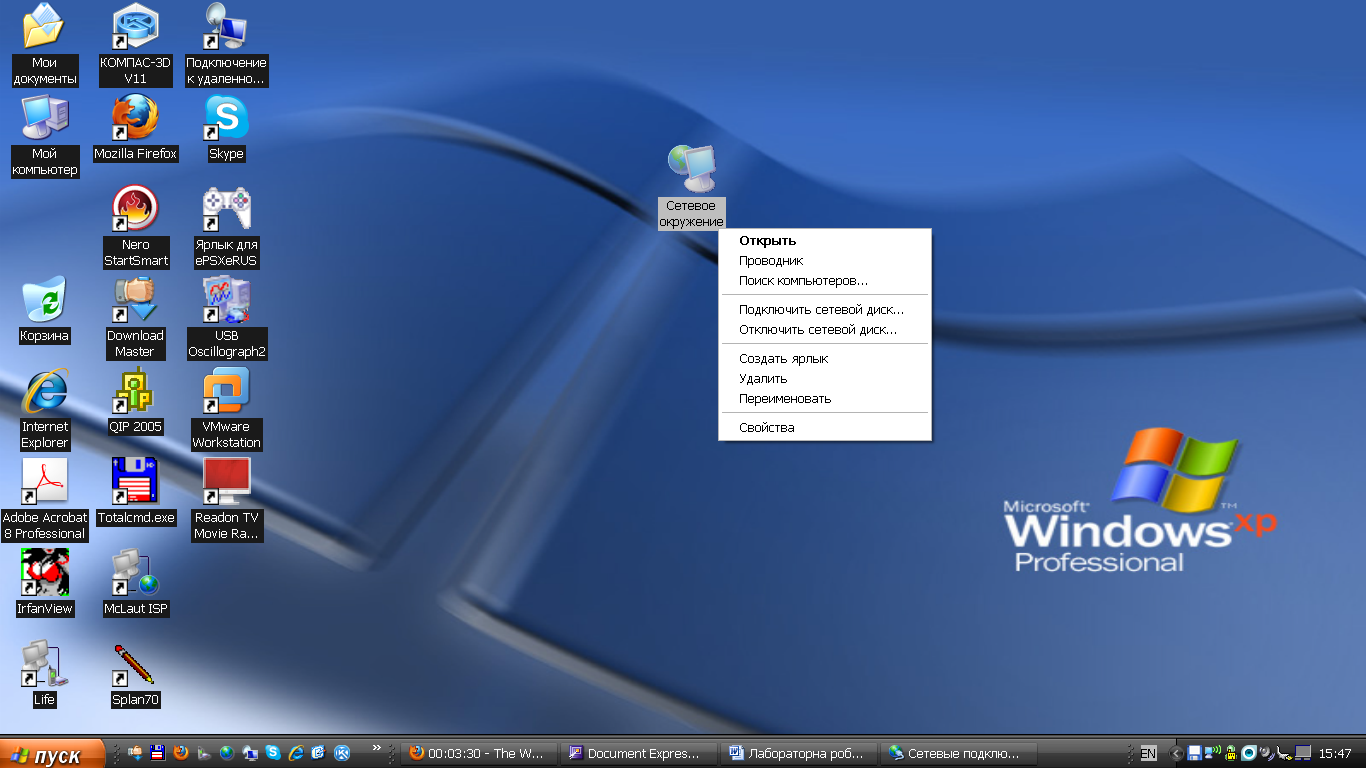Image resolution: width=1366 pixels, height=768 pixels.
Task: Switch to Лабораторна робота Word taskbar button
Action: click(x=798, y=753)
